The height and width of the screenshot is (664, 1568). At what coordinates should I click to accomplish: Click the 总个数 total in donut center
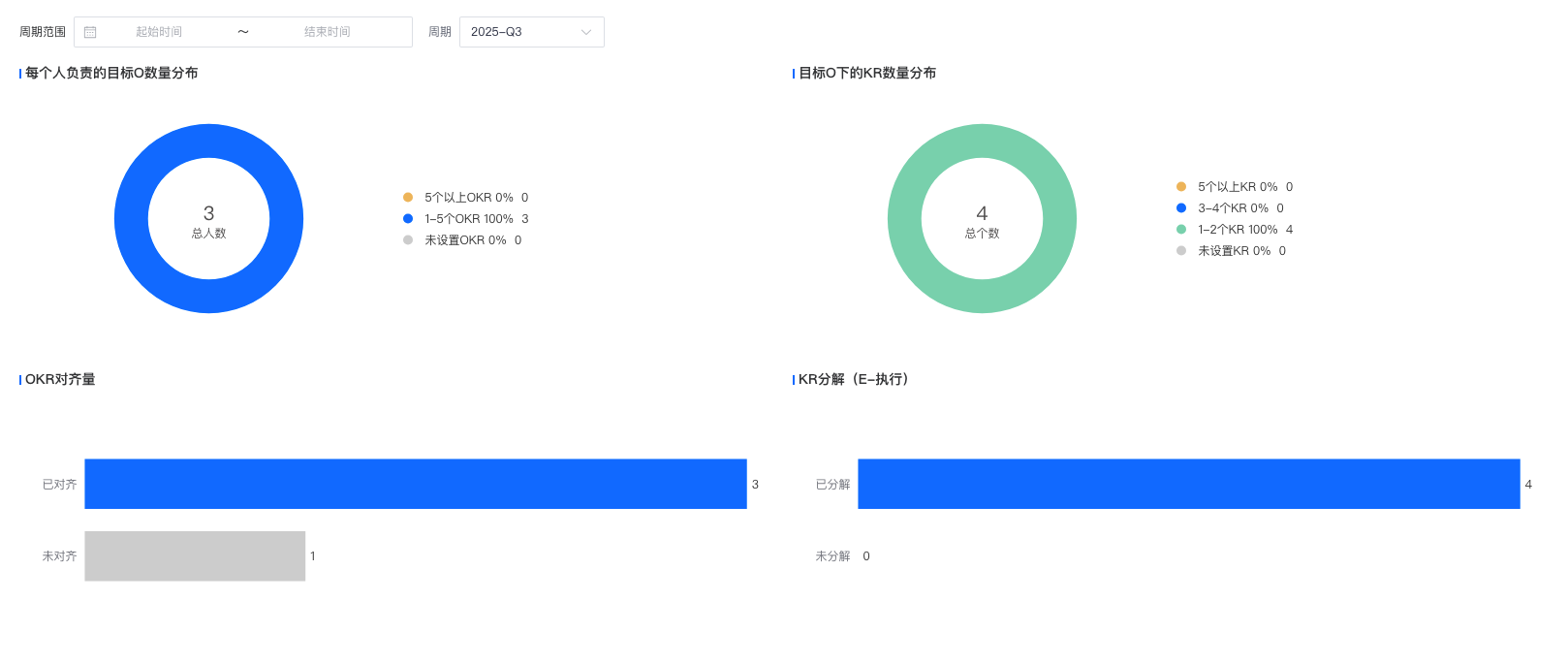pyautogui.click(x=982, y=233)
